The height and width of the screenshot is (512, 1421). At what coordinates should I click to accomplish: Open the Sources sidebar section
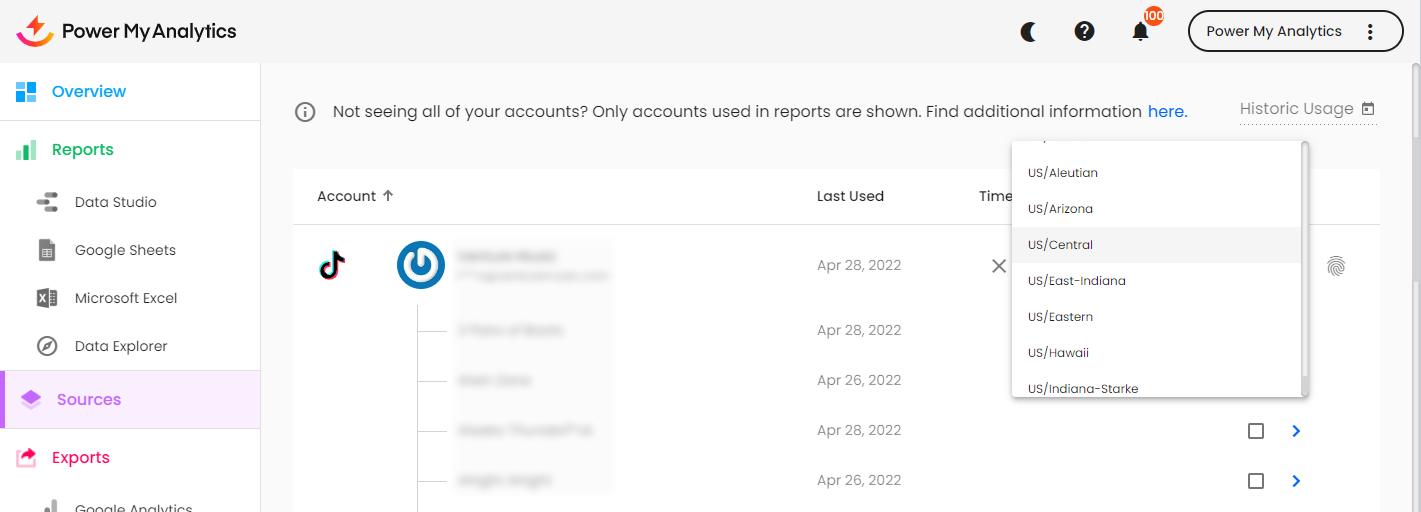point(89,400)
